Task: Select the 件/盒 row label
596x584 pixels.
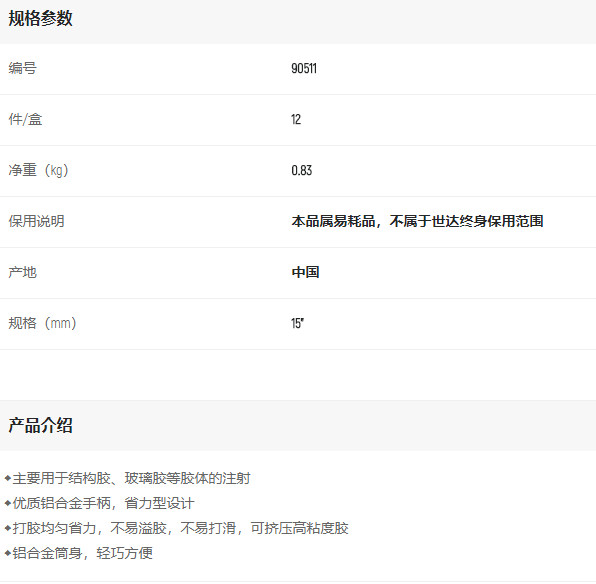Action: click(x=25, y=119)
